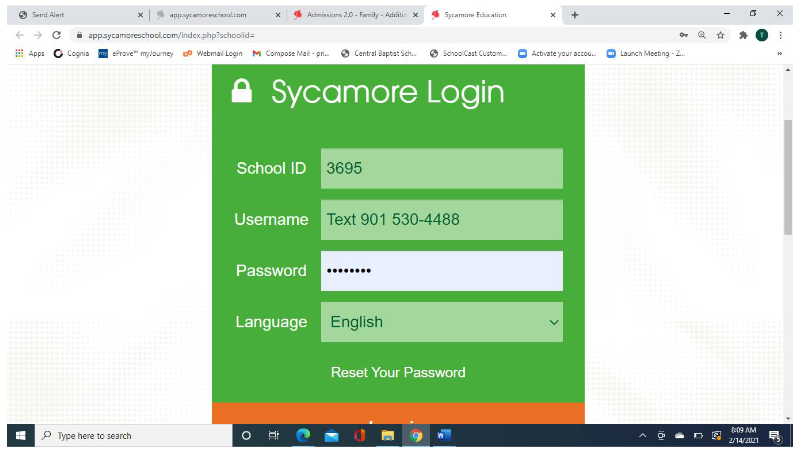The image size is (806, 451).
Task: Open File Explorer from taskbar
Action: coord(388,436)
